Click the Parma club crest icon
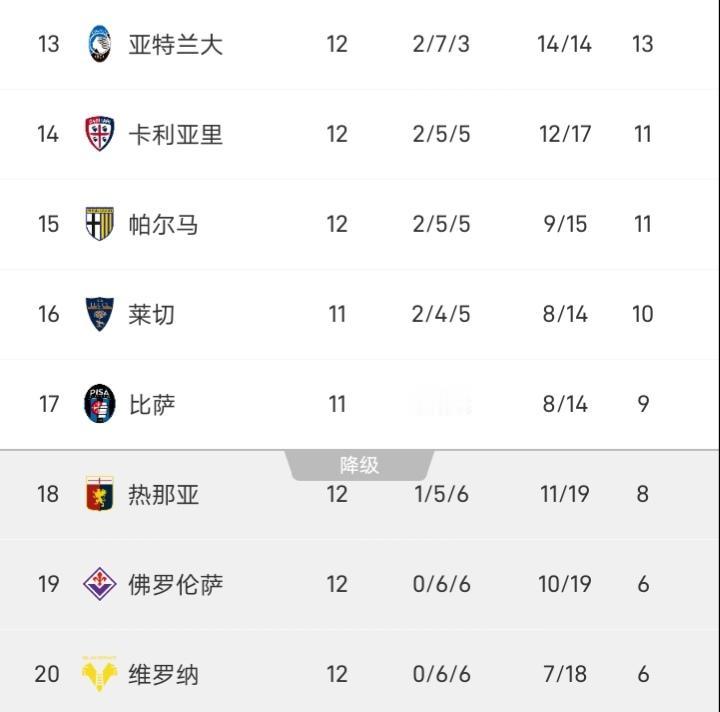Screen dimensions: 720x712 (x=99, y=224)
